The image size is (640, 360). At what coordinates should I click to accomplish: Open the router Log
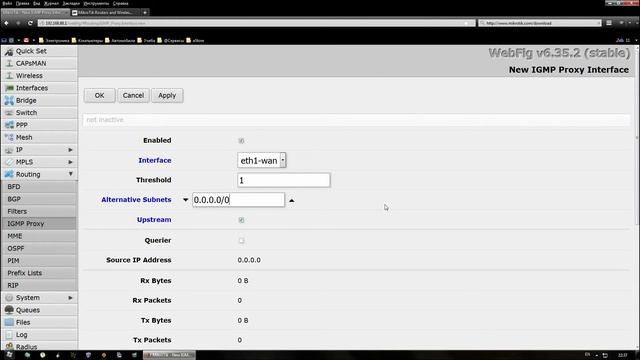tap(39, 334)
